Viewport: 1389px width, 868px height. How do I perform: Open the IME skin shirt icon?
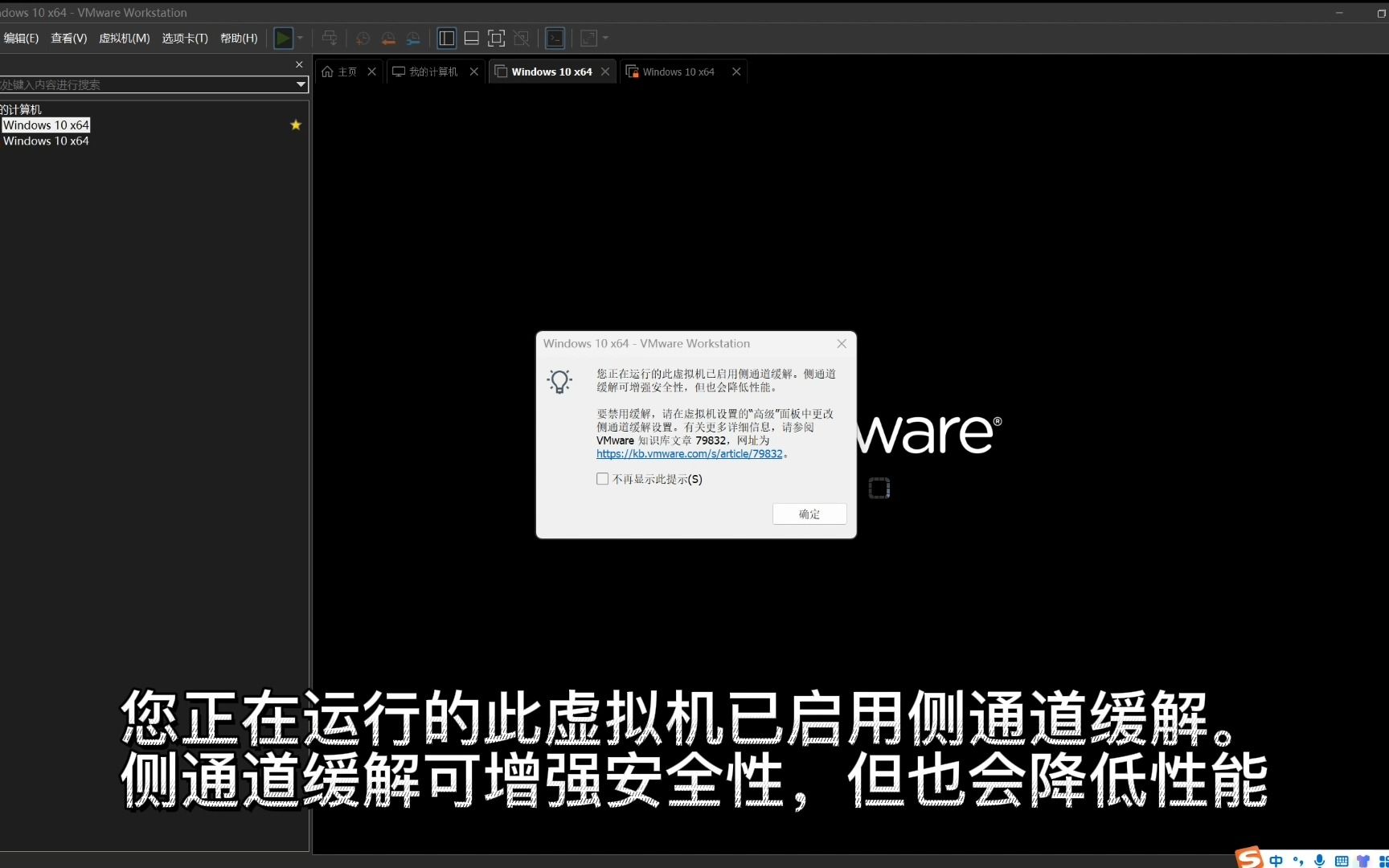1363,861
